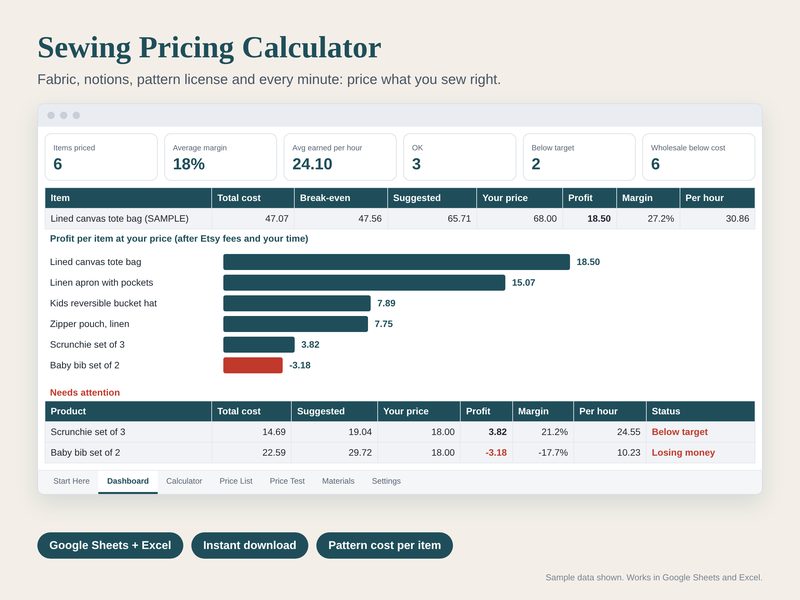
Task: Select the 27.2% margin cell
Action: (x=648, y=218)
